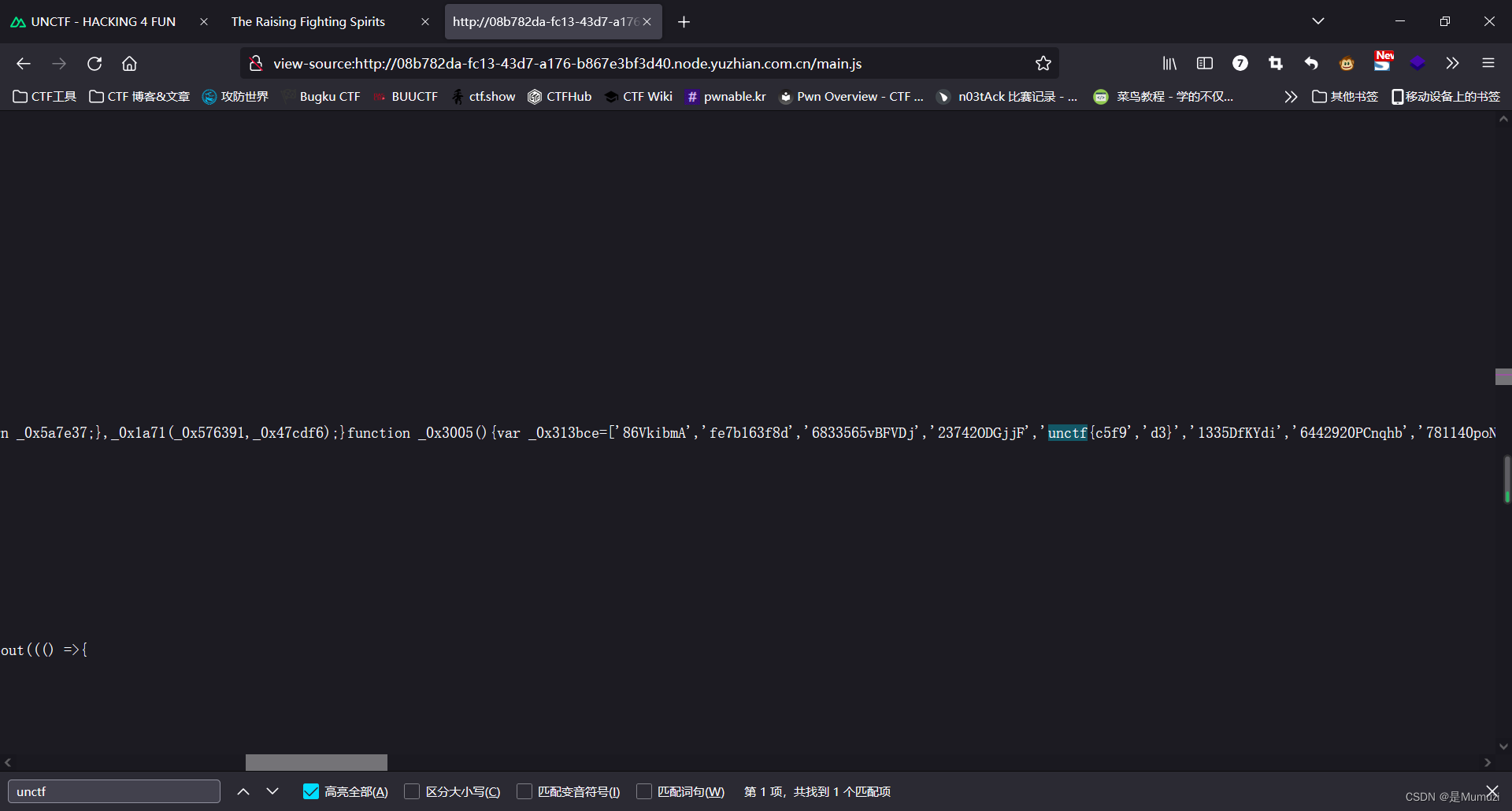1512x811 pixels.
Task: Take a screenshot with the crop tool icon
Action: (1276, 63)
